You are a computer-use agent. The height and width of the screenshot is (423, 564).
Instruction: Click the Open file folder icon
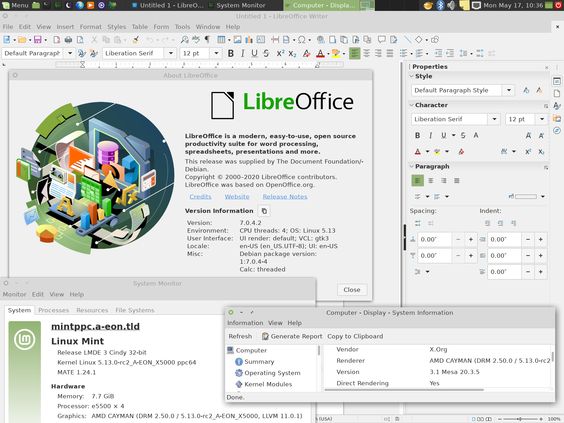(22, 40)
